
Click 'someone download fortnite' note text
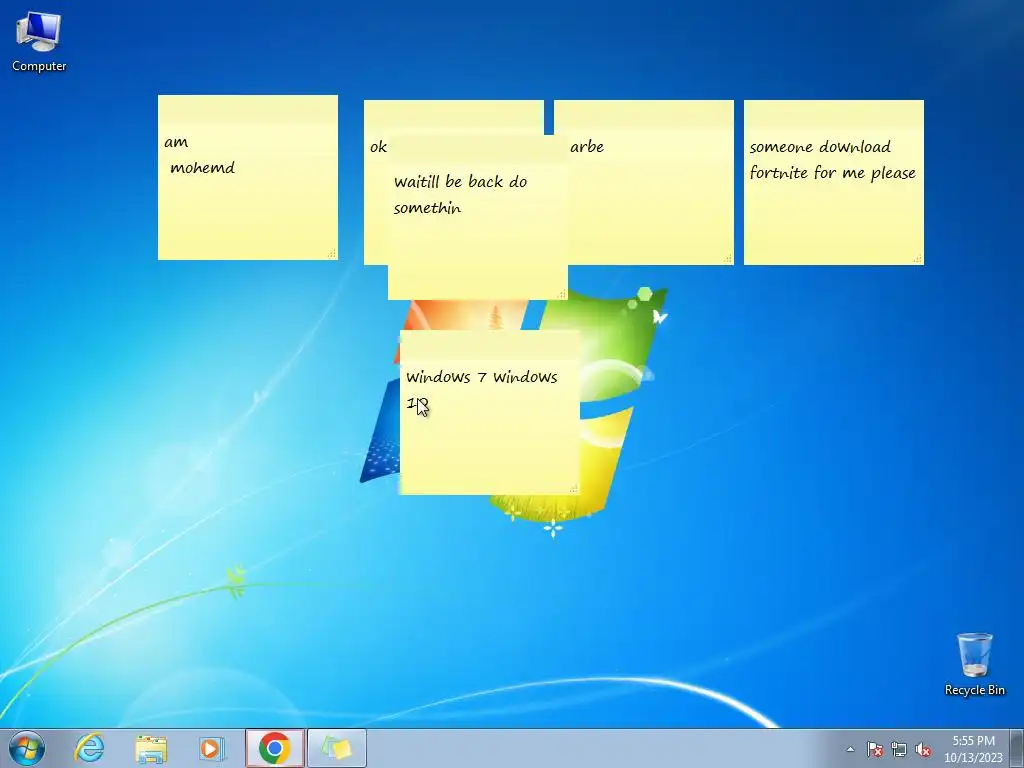click(832, 160)
